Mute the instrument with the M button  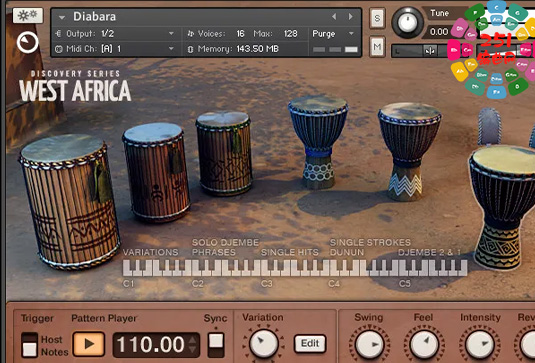tap(377, 46)
